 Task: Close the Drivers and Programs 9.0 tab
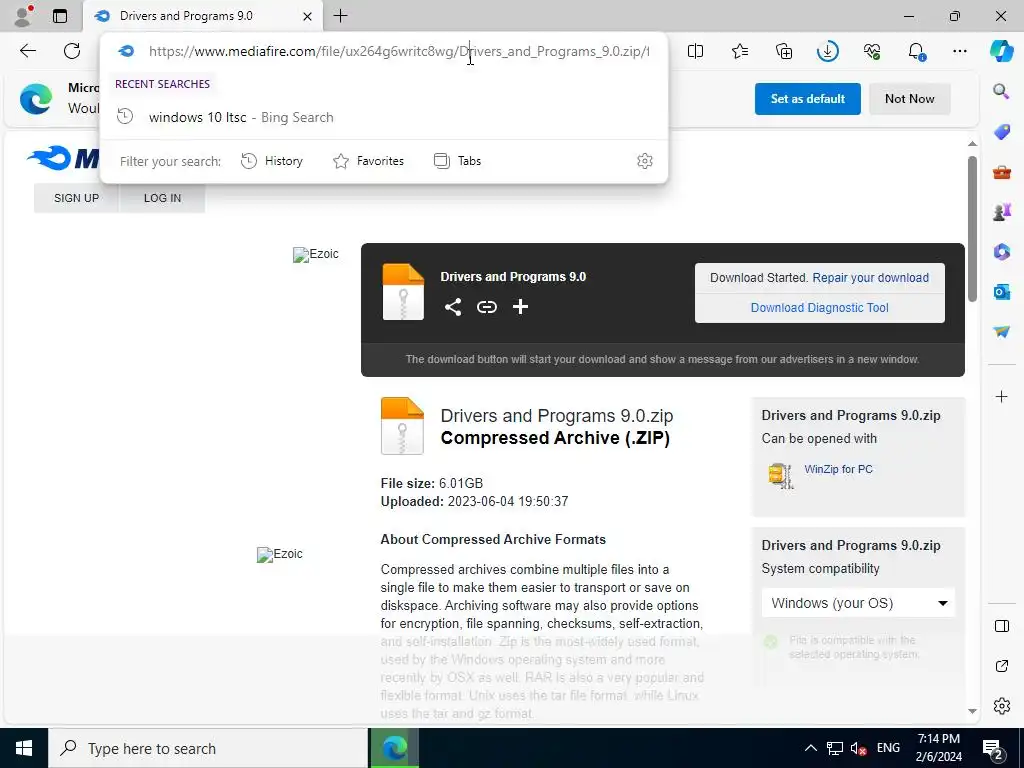coord(307,16)
